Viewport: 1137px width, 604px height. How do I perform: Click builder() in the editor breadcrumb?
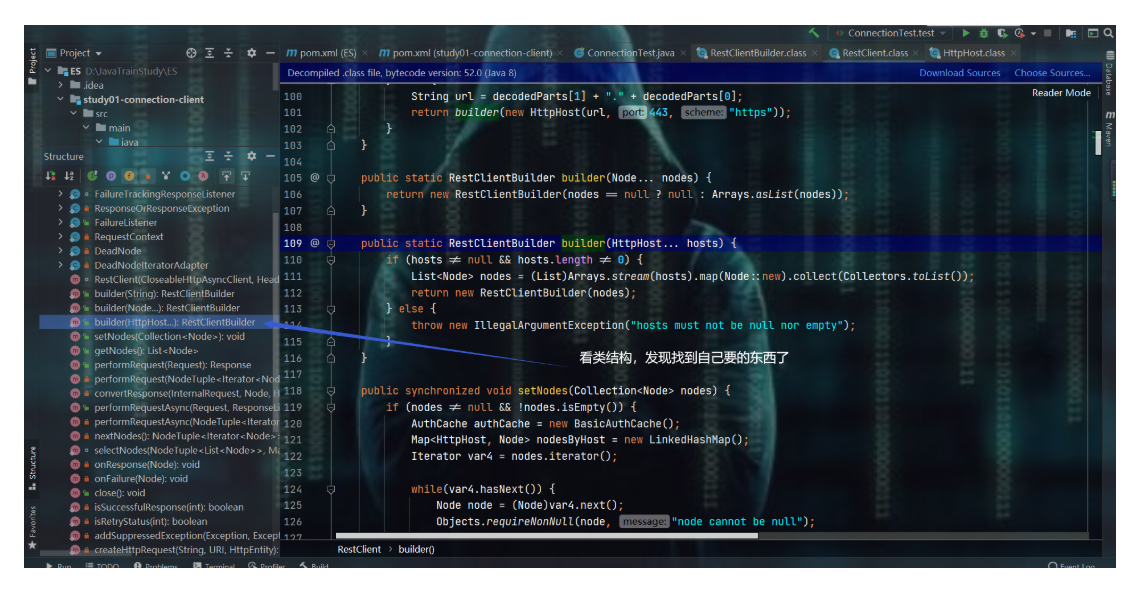[417, 550]
